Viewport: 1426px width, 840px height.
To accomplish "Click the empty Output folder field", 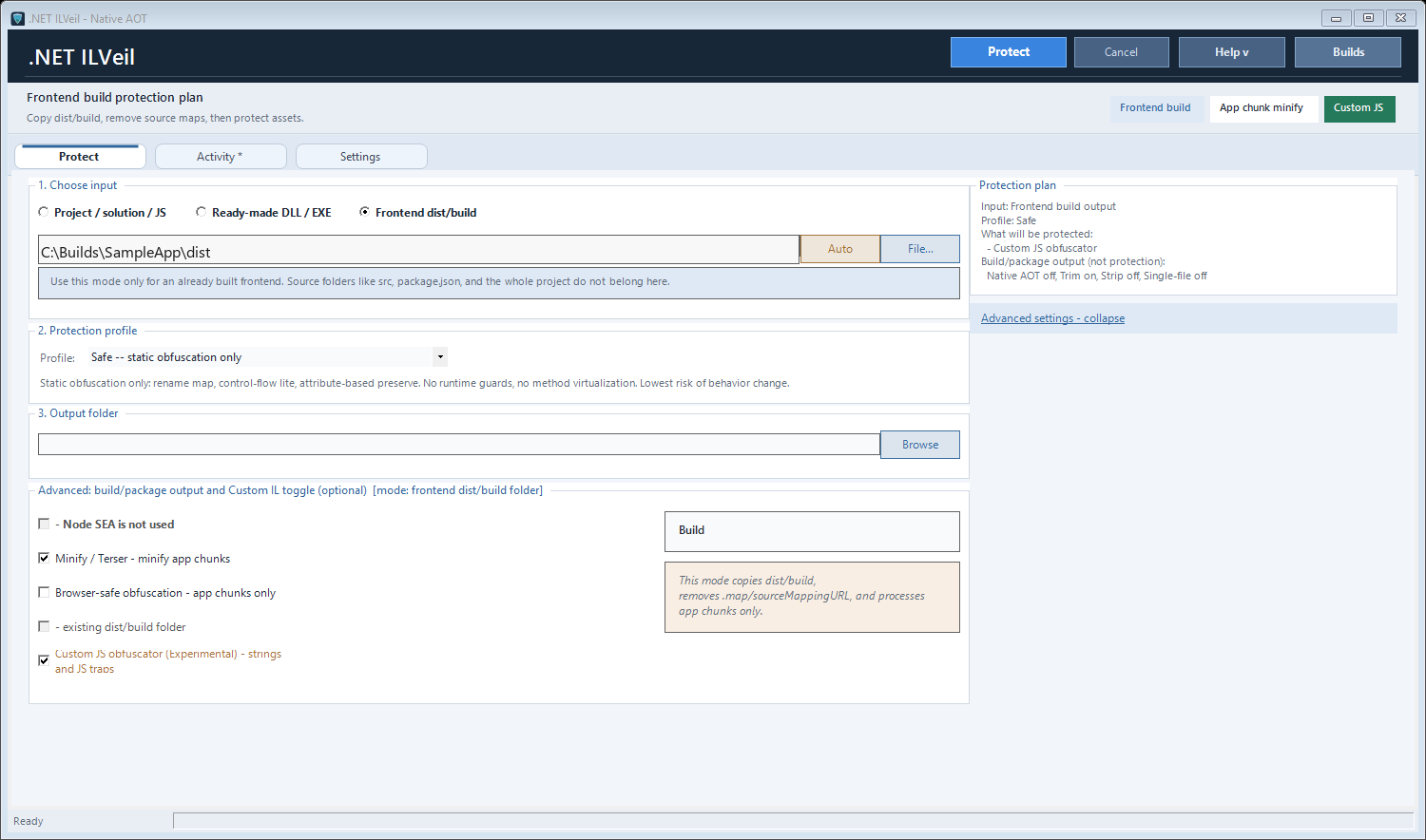I will click(x=459, y=445).
